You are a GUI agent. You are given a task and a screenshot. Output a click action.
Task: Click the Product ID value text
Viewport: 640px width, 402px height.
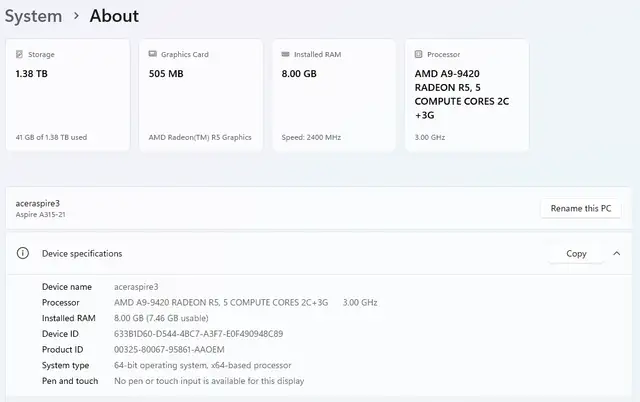point(169,350)
